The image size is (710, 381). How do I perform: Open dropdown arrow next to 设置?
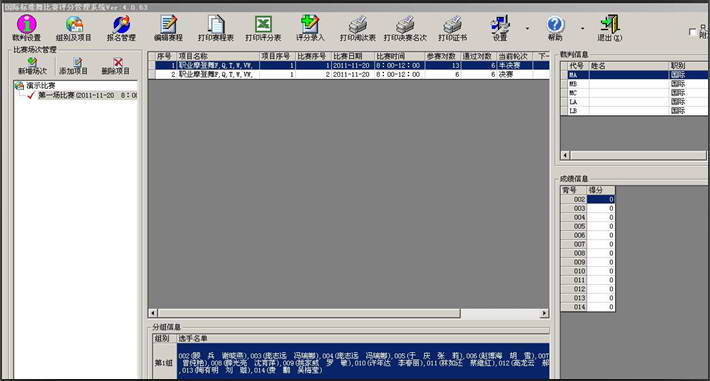(x=528, y=29)
